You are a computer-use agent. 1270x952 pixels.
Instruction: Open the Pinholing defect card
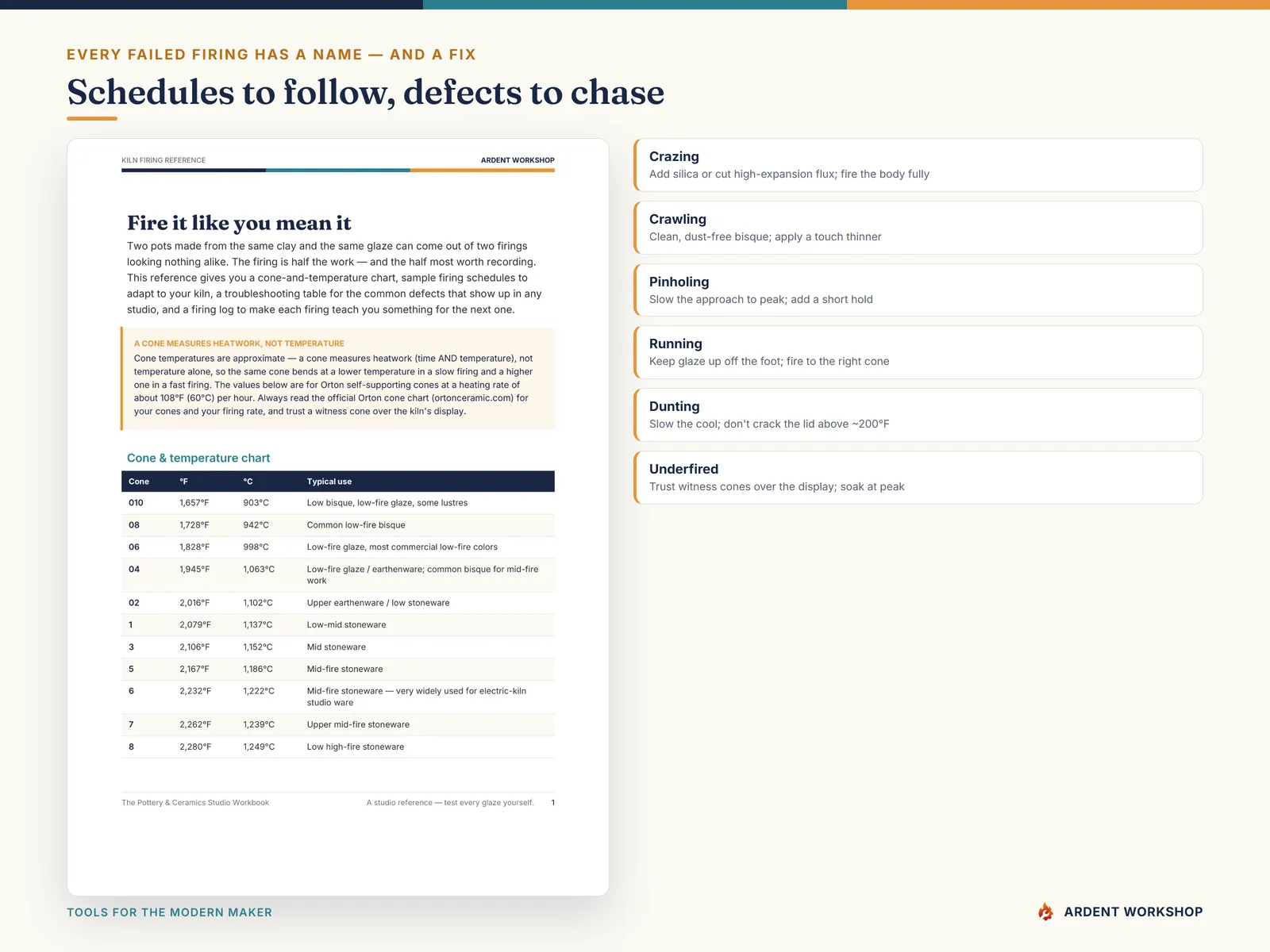pos(918,290)
